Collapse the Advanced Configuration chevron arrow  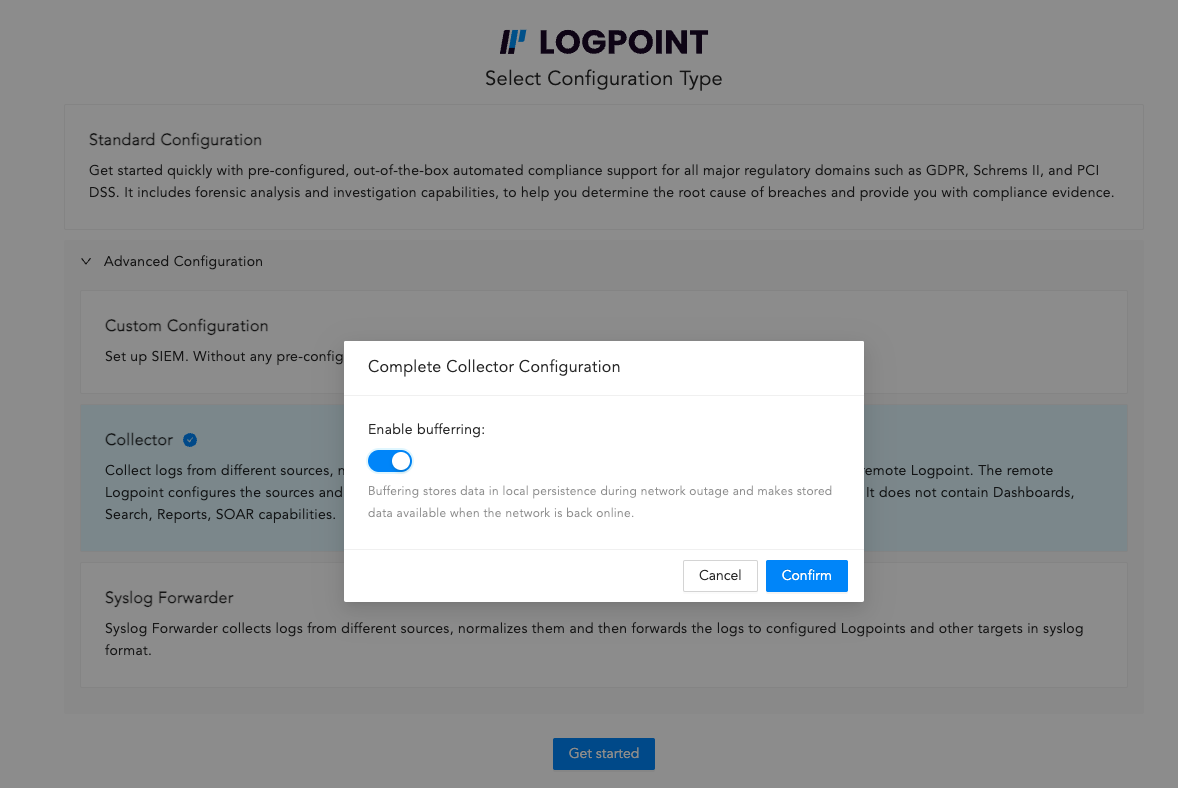click(x=86, y=261)
